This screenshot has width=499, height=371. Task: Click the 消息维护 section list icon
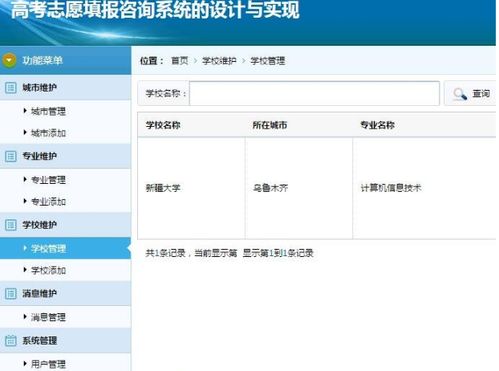(11, 294)
